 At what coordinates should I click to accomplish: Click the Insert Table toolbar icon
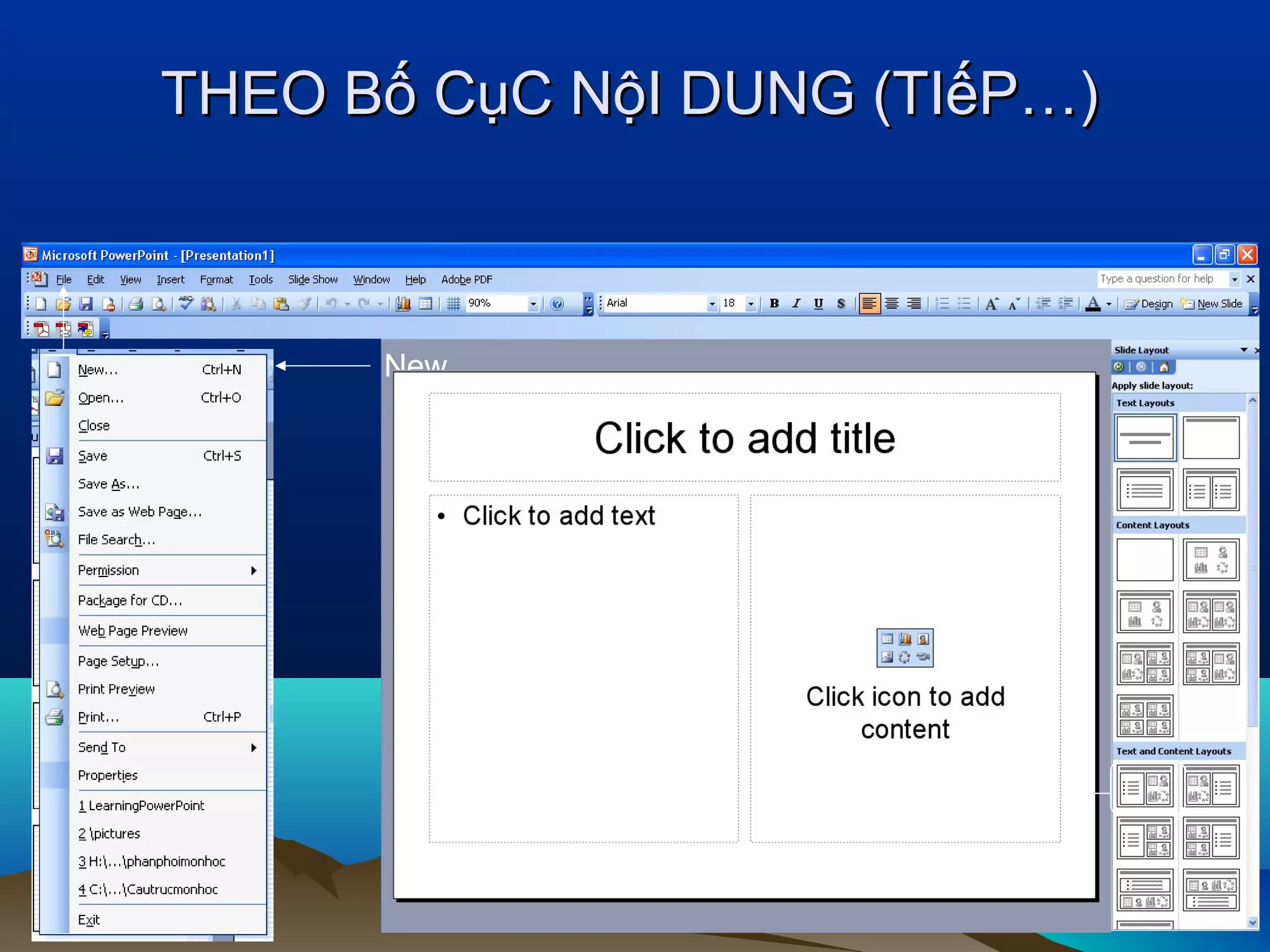[x=425, y=304]
